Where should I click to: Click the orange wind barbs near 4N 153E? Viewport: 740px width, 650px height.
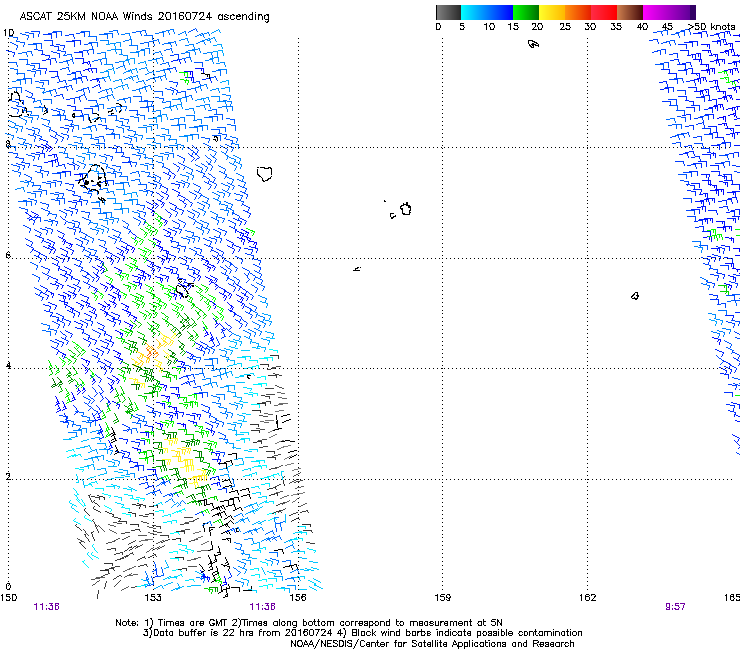click(151, 351)
